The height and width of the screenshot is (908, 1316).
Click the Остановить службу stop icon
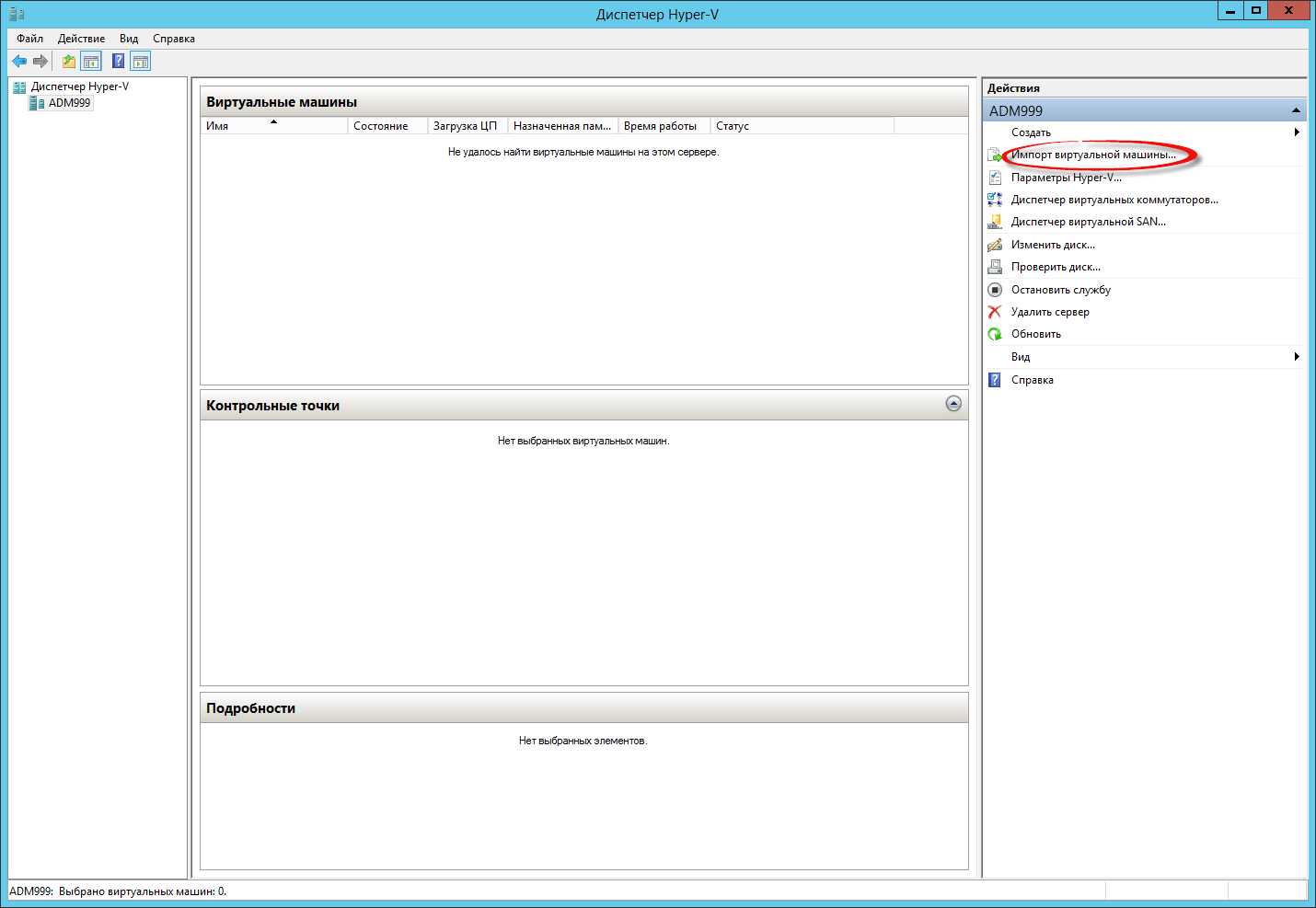click(995, 290)
